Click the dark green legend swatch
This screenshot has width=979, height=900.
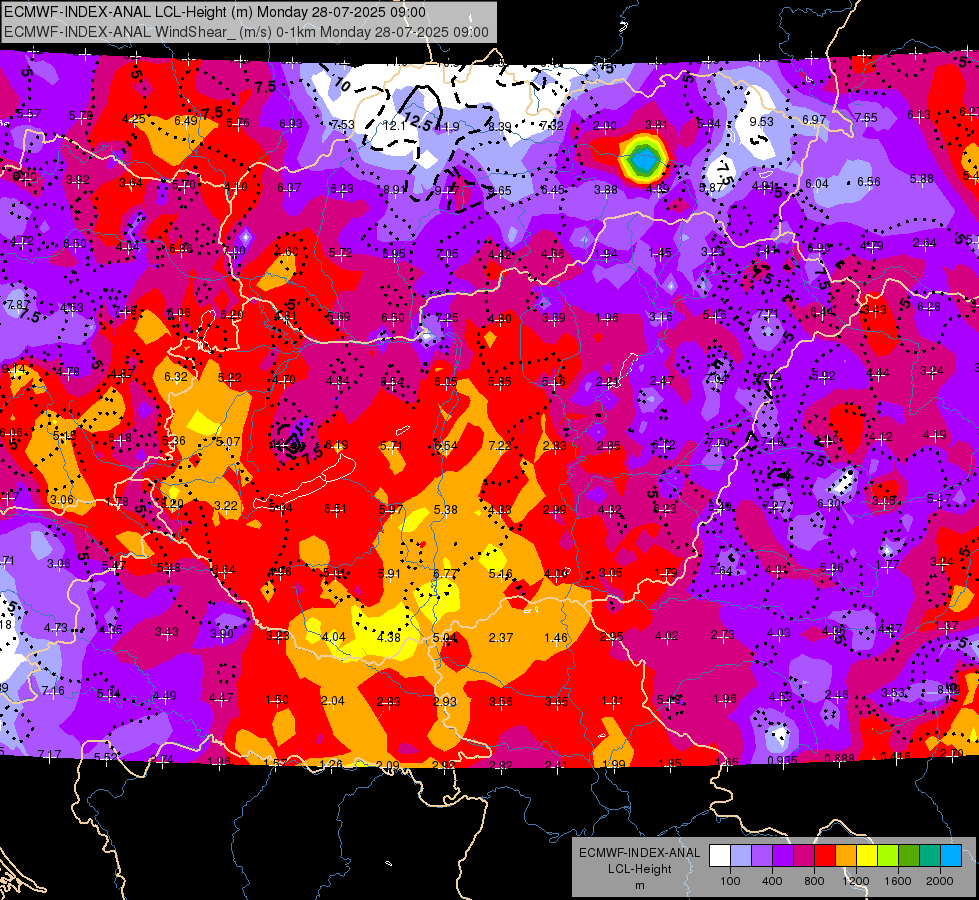pyautogui.click(x=908, y=856)
